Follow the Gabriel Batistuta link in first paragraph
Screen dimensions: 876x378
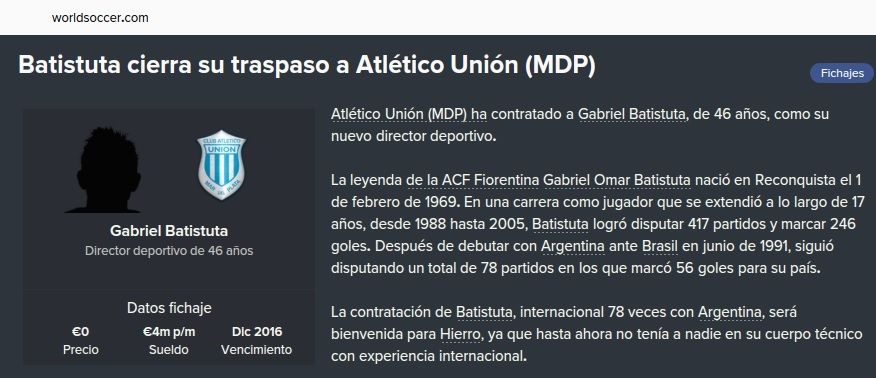coord(631,114)
